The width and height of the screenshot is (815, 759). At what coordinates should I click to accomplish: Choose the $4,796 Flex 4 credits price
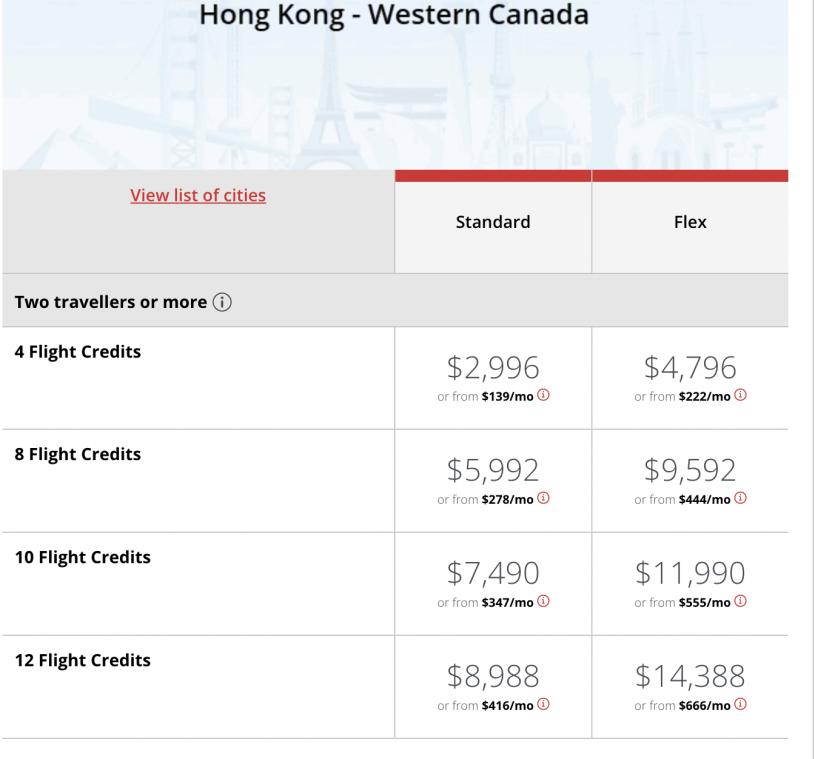(690, 368)
